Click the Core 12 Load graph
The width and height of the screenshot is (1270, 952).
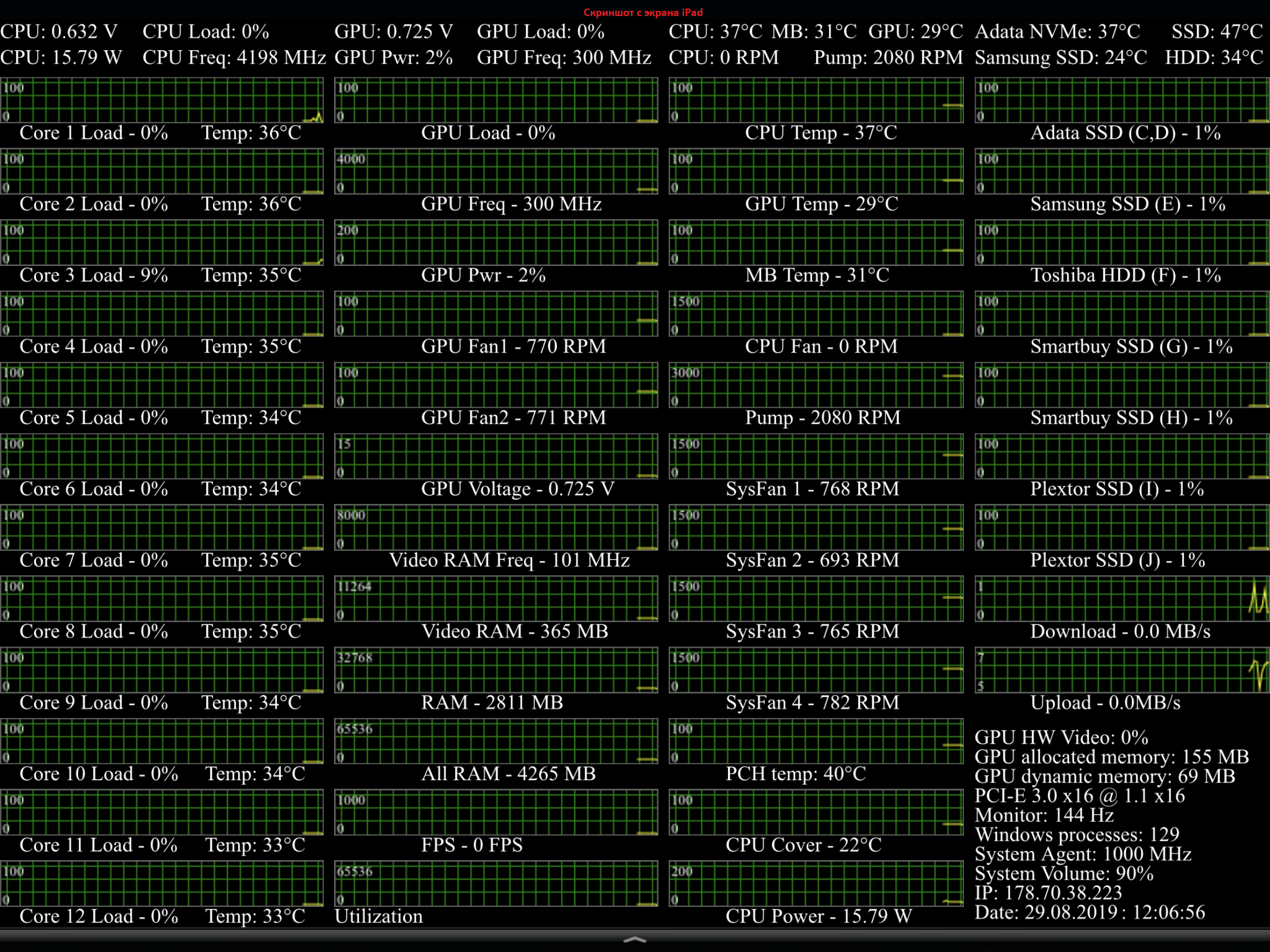162,884
